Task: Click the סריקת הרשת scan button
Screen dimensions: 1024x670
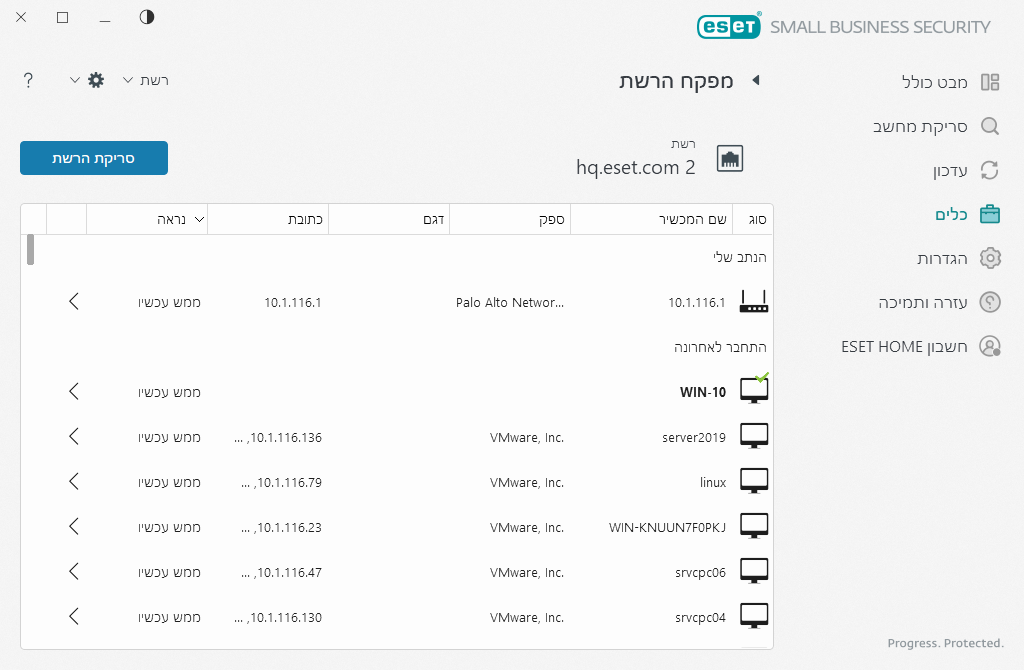Action: [x=94, y=158]
